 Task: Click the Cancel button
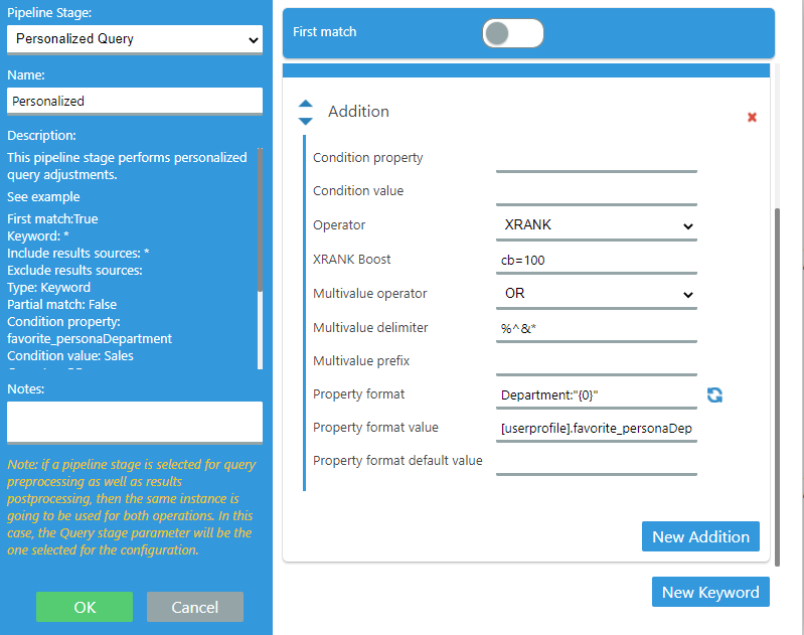click(x=195, y=607)
